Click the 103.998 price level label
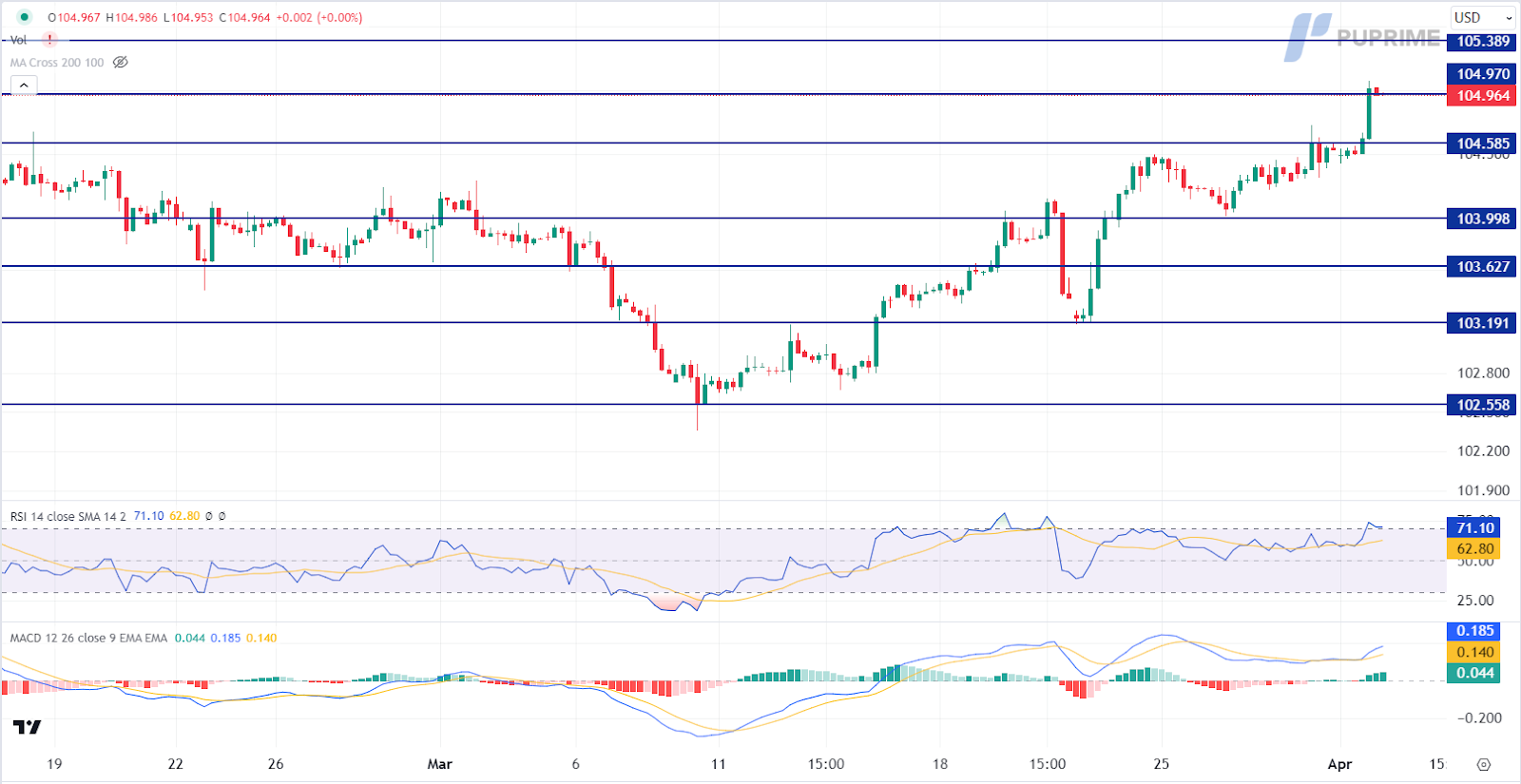1521x784 pixels. tap(1482, 219)
